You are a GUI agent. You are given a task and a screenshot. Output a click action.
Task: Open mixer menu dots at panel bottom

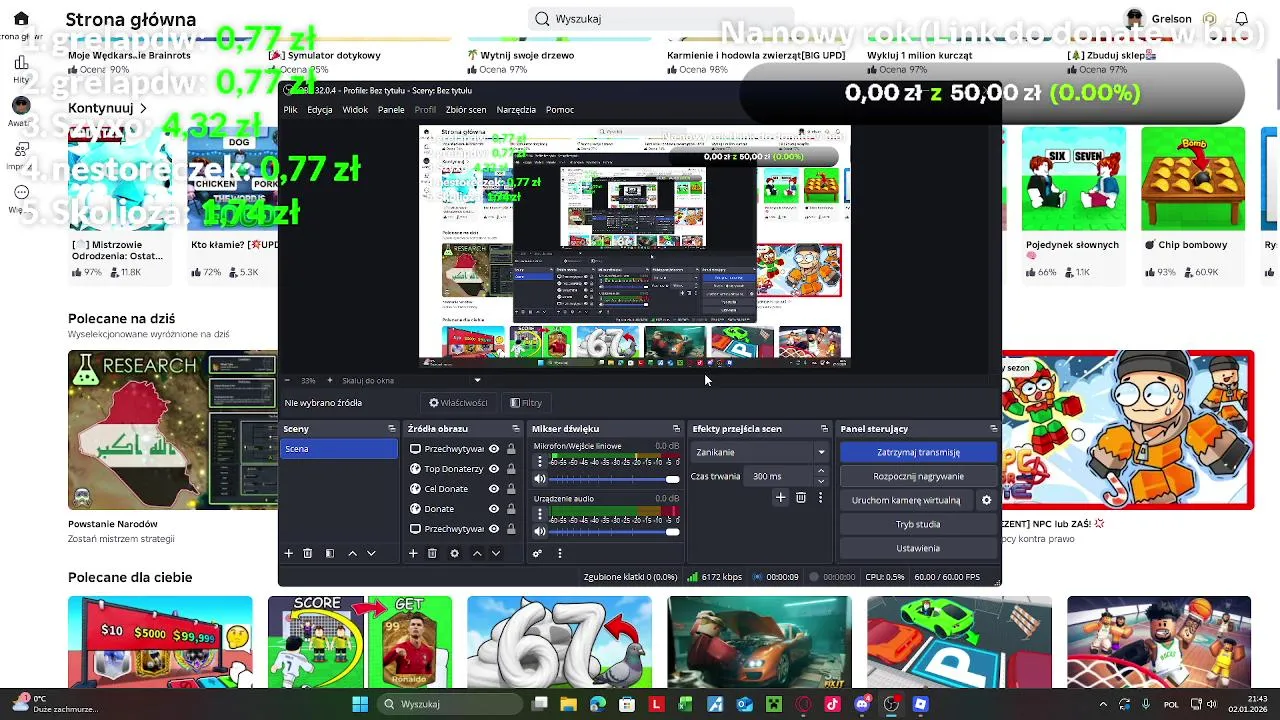pos(560,553)
